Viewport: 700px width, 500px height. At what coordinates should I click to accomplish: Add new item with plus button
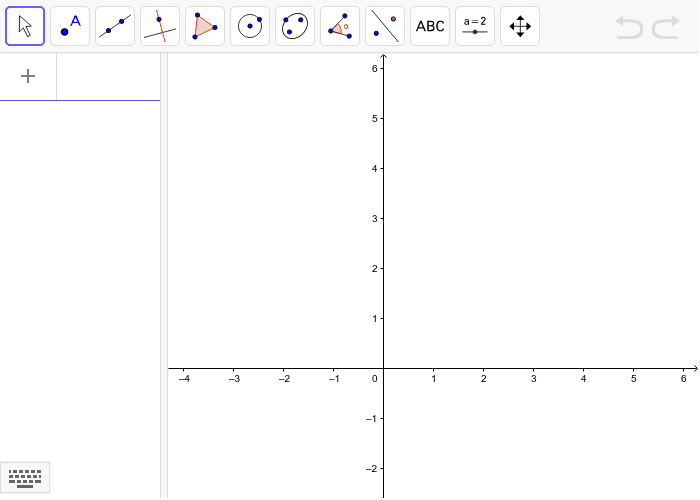pyautogui.click(x=28, y=76)
